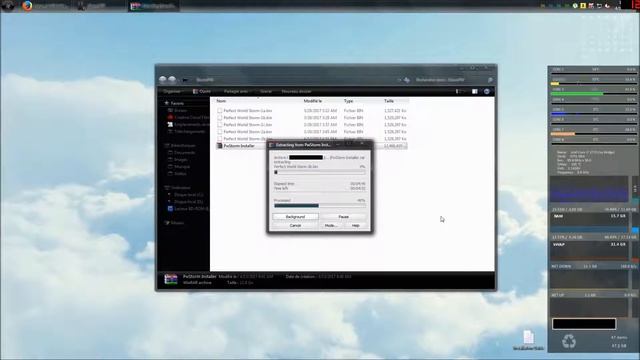Select file modified at 3:22 AM
The height and width of the screenshot is (360, 640).
[x=312, y=111]
